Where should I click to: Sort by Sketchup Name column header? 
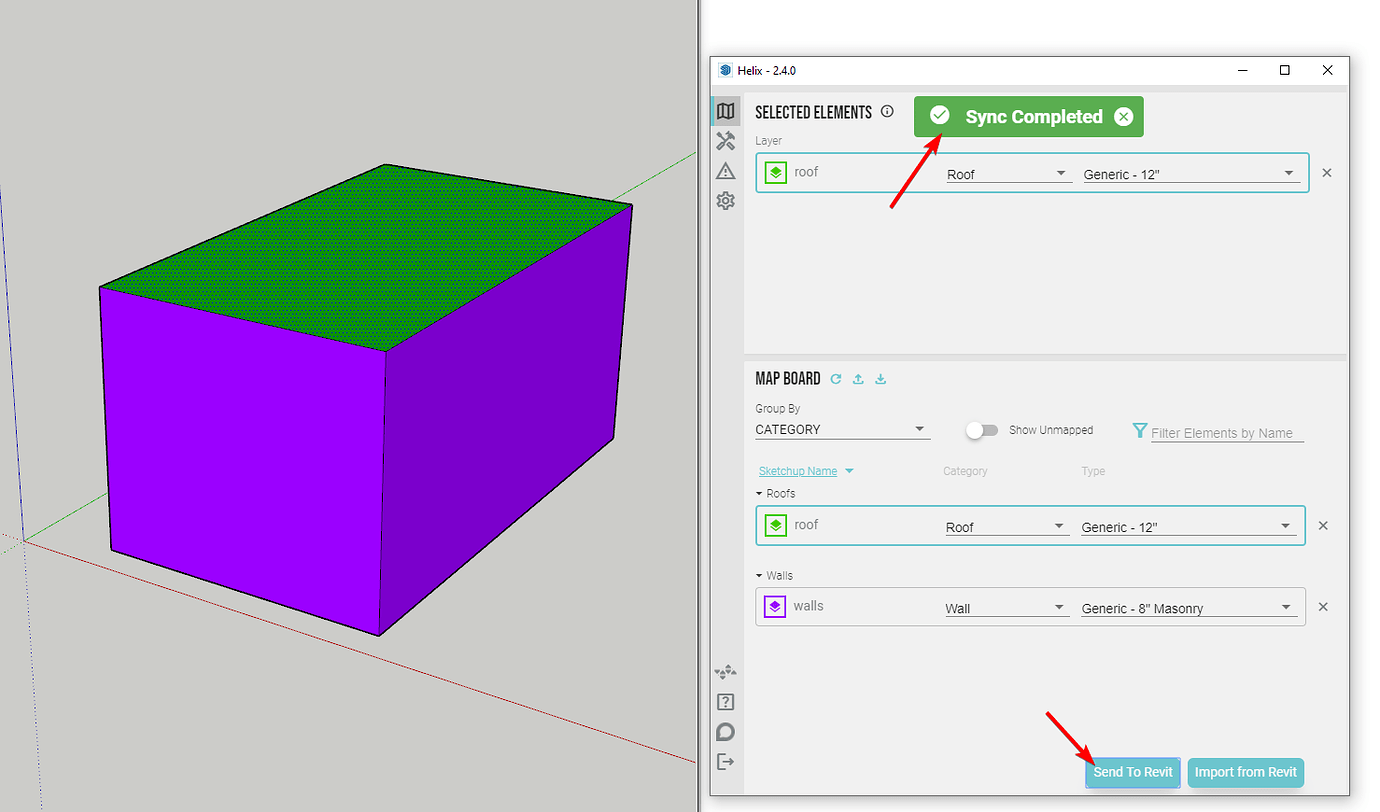click(800, 470)
